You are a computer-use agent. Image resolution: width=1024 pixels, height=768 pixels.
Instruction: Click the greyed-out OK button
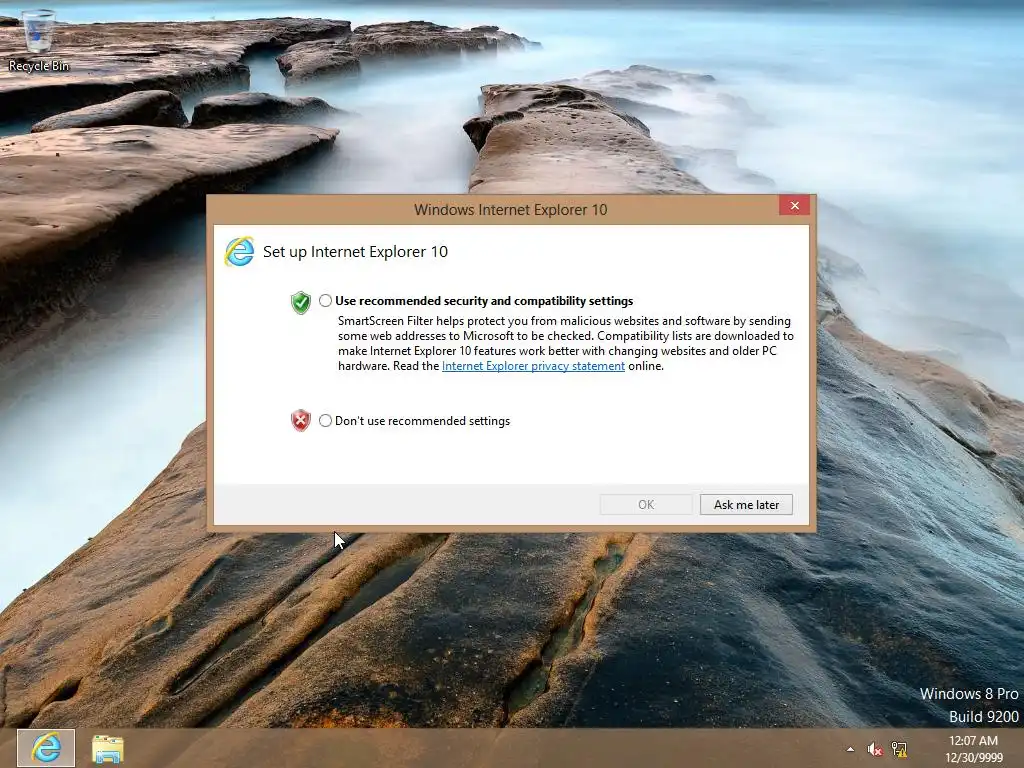click(646, 505)
